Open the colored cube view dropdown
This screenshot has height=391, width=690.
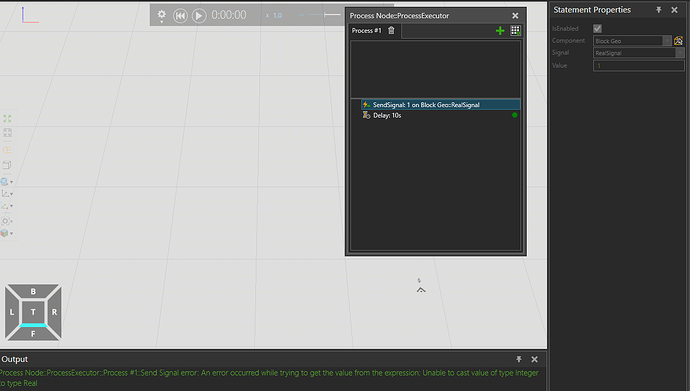[x=7, y=233]
